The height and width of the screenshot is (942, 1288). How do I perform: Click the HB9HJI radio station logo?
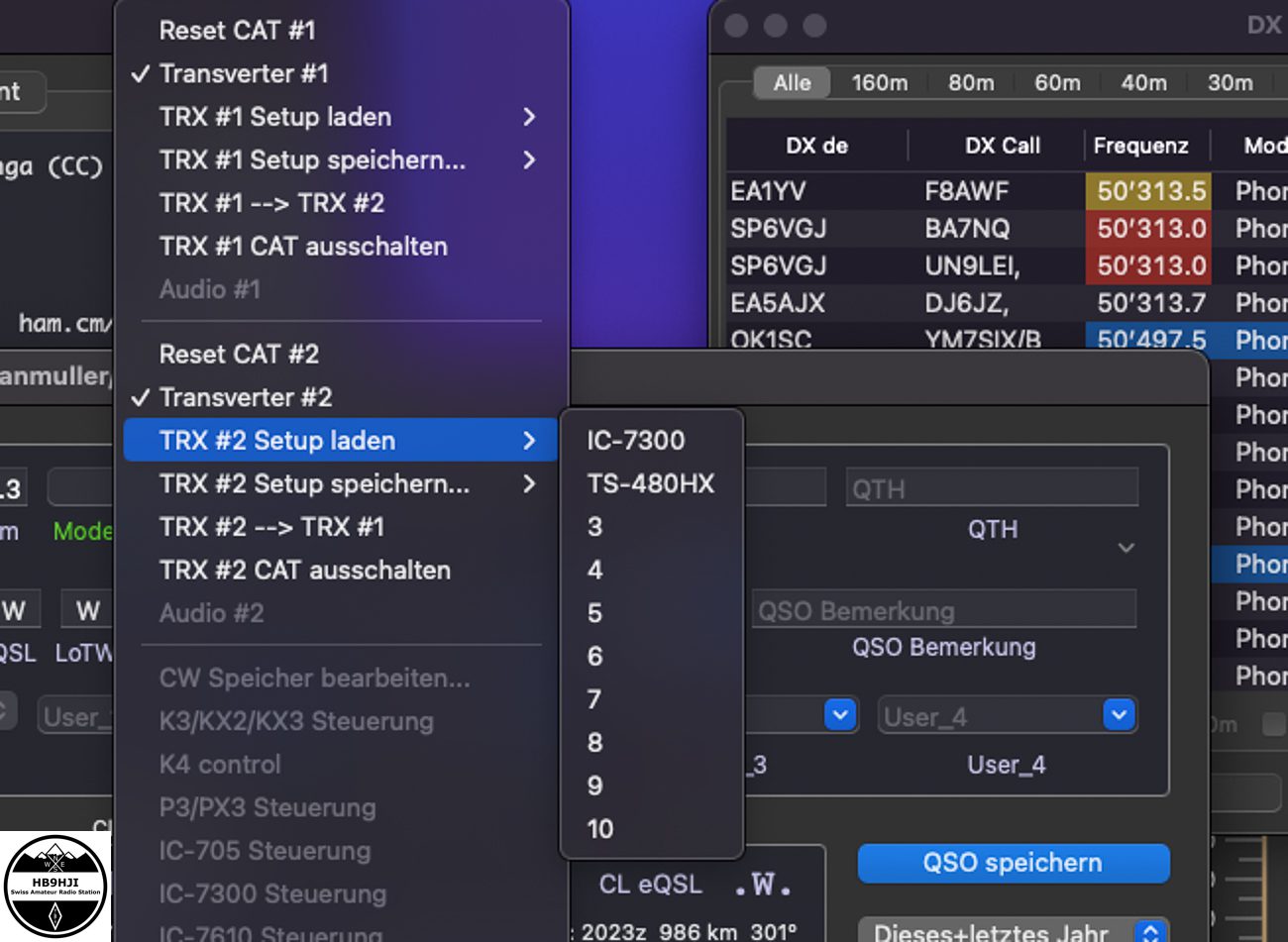click(x=54, y=887)
